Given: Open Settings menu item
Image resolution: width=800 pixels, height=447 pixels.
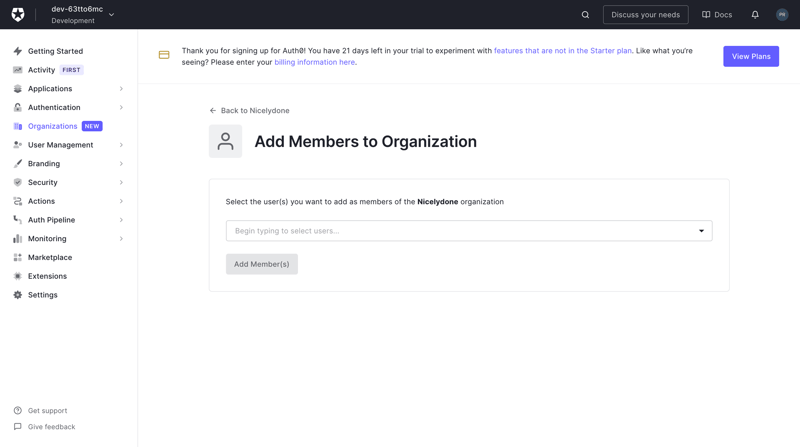Looking at the screenshot, I should pos(43,295).
